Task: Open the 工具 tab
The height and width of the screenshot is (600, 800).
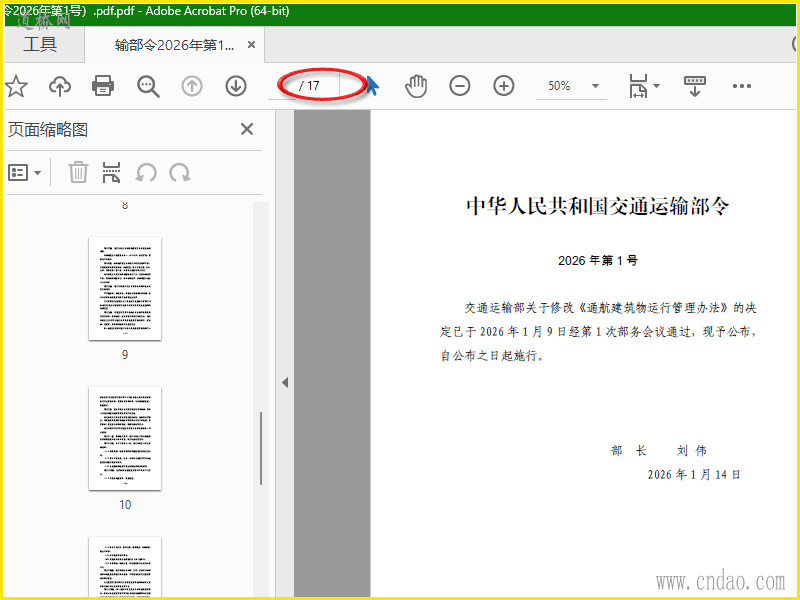Action: (x=40, y=44)
